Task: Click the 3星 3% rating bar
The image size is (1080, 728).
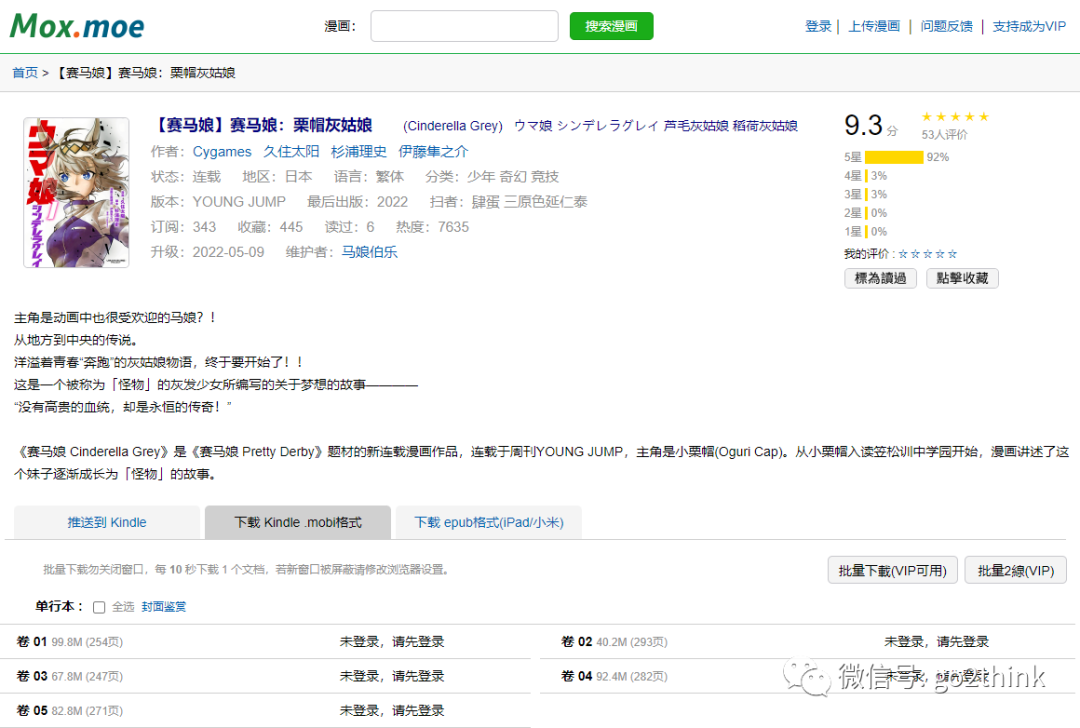Action: pos(866,194)
